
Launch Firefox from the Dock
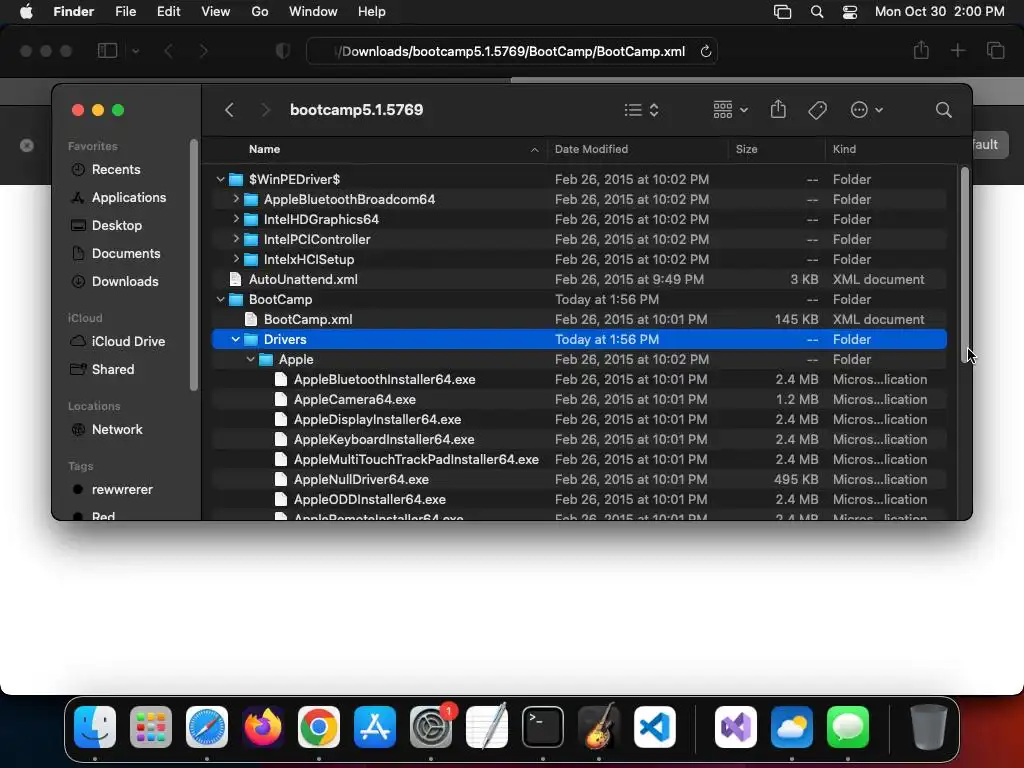click(263, 727)
